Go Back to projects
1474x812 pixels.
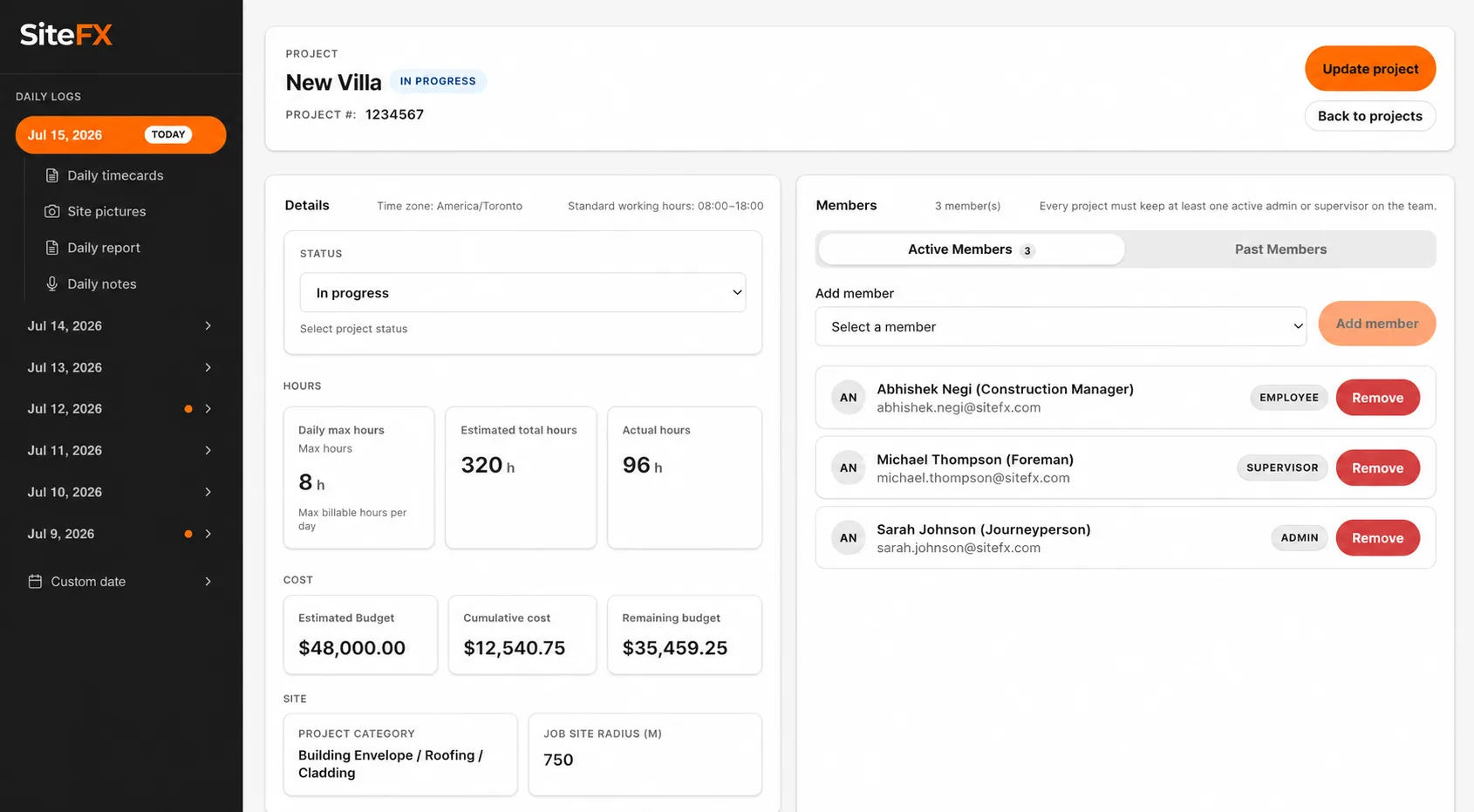click(1370, 116)
